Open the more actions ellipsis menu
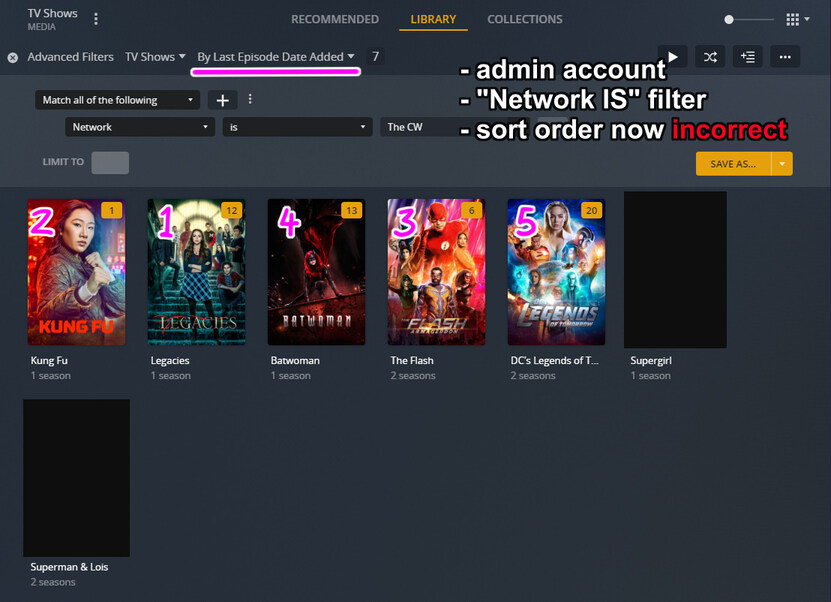This screenshot has width=831, height=602. 785,57
